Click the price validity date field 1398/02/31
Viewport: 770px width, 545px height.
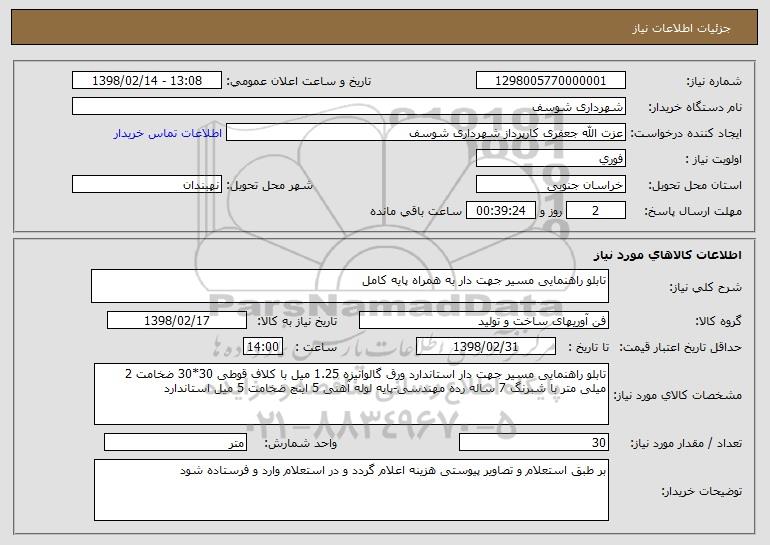[x=486, y=346]
